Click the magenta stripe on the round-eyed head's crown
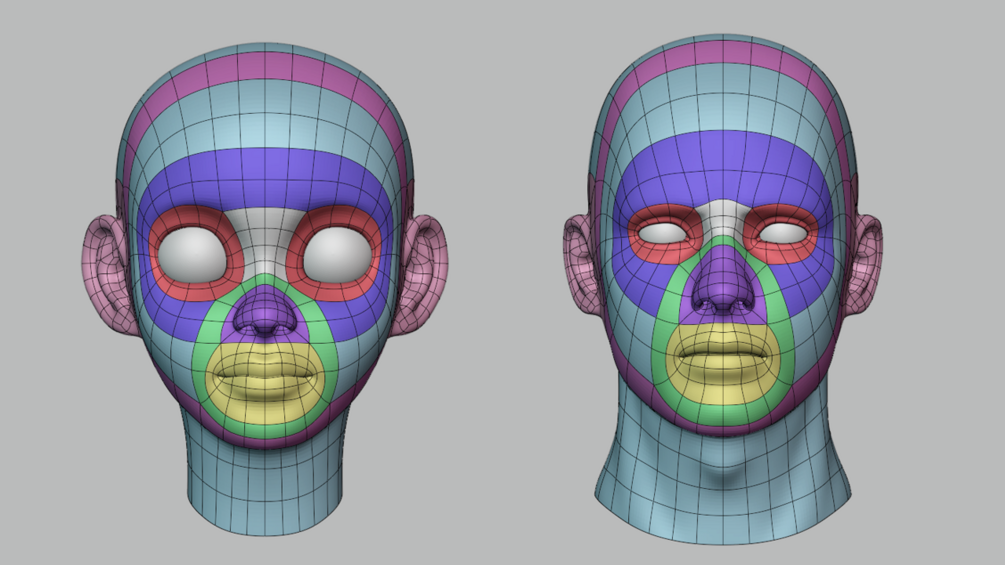 point(265,67)
